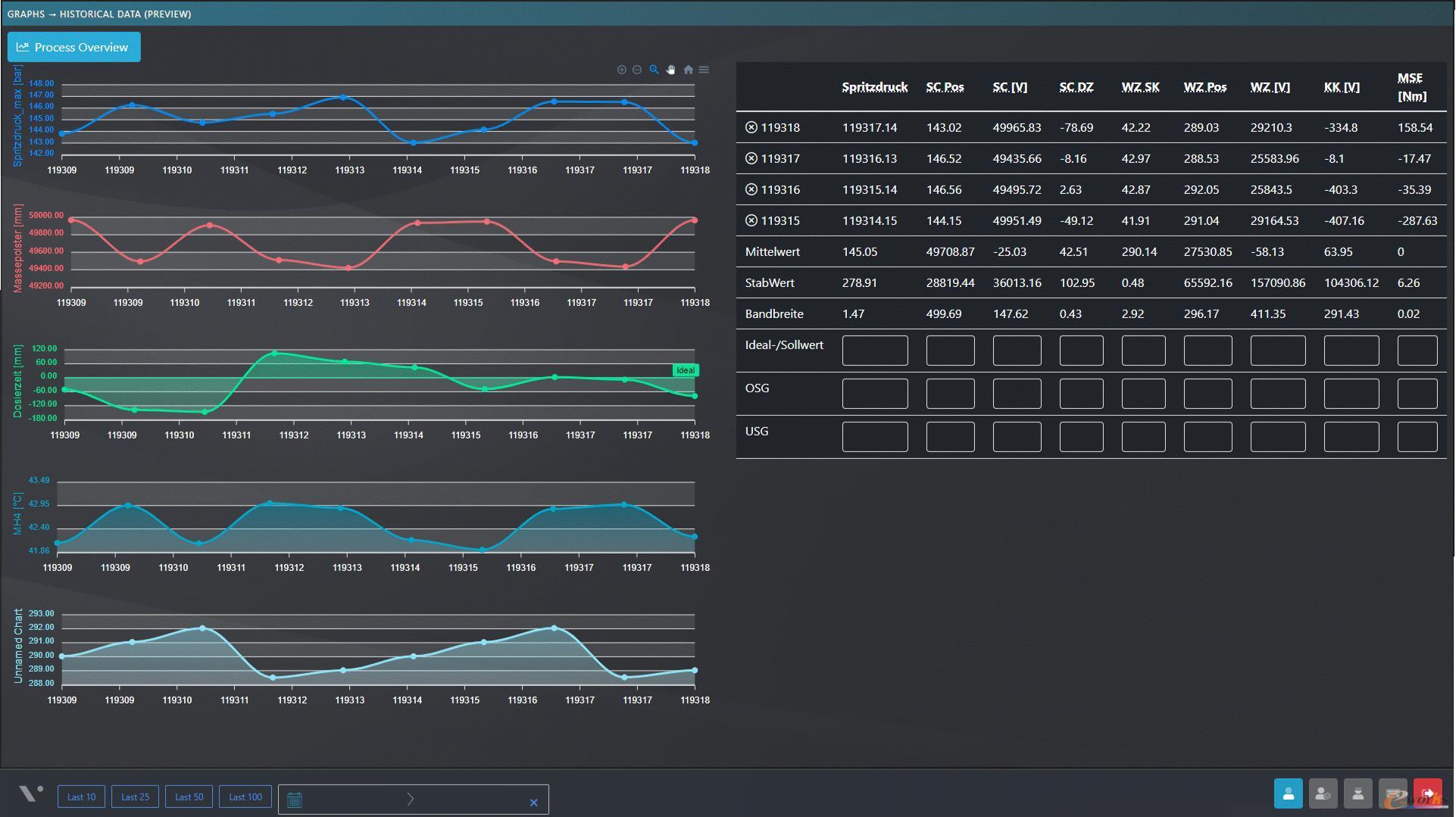Click Ideal-/Sollwert input for Spritzdruck

875,351
